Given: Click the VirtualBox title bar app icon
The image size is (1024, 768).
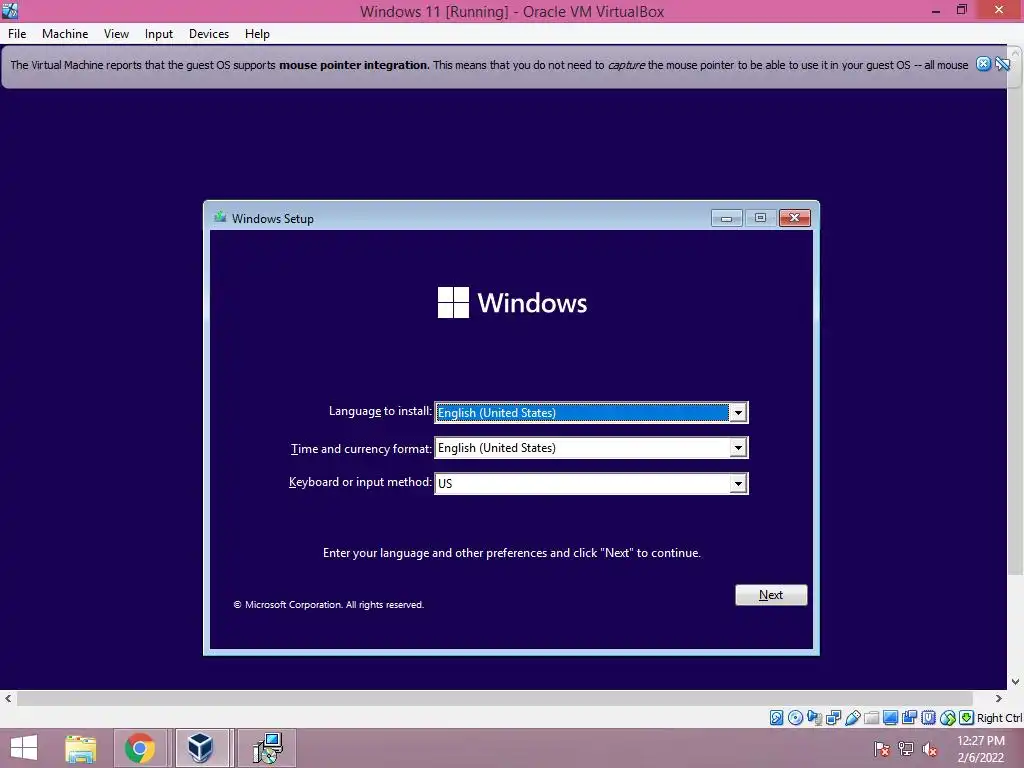Looking at the screenshot, I should point(10,10).
